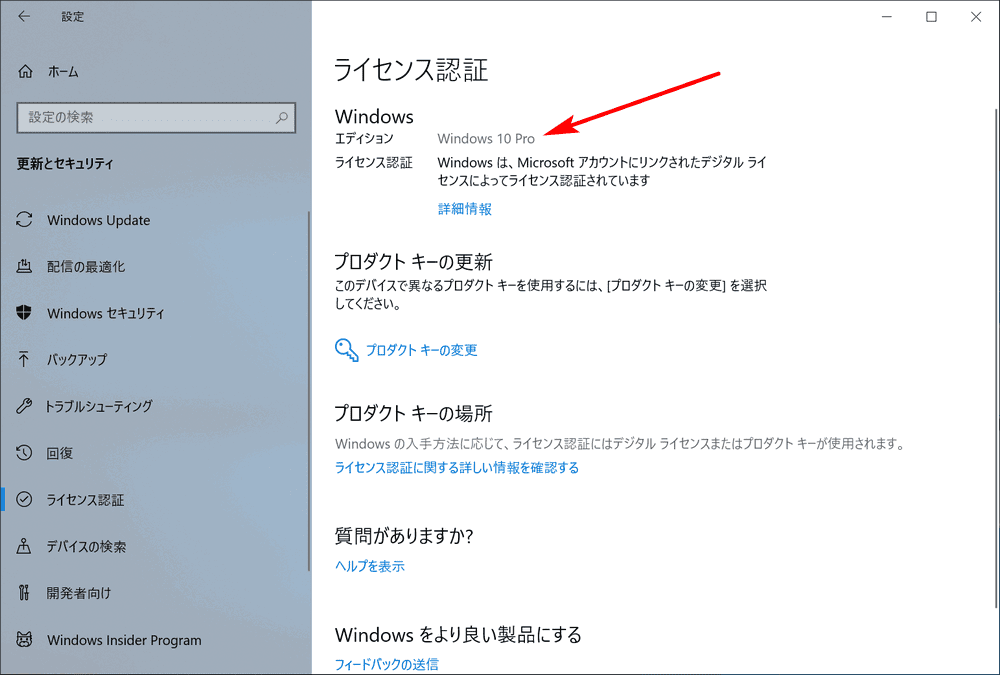The image size is (1000, 675).
Task: Click the デバイスの検索 person locator icon
Action: click(x=24, y=546)
